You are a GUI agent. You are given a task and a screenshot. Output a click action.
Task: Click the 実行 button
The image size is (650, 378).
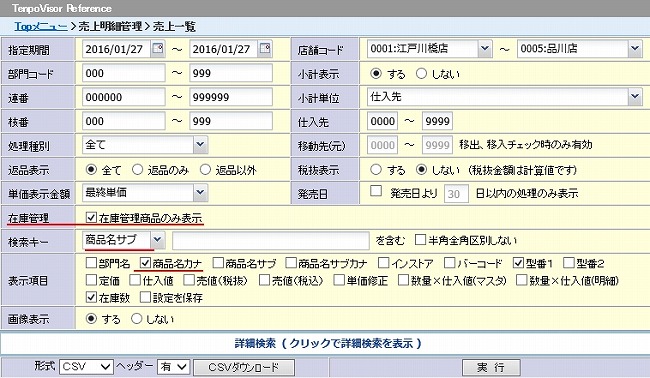pos(491,367)
